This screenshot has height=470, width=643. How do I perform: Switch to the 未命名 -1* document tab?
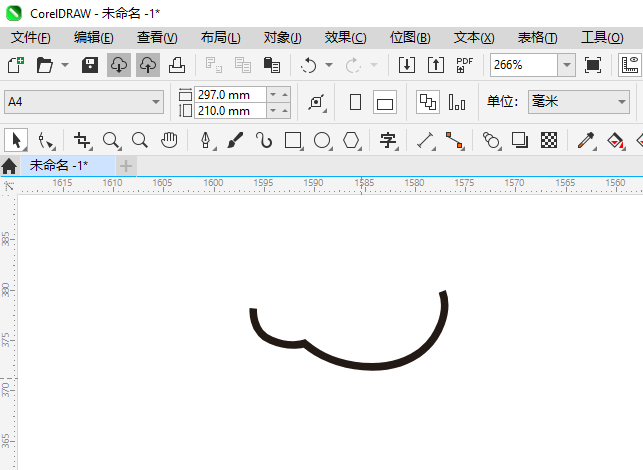coord(68,166)
